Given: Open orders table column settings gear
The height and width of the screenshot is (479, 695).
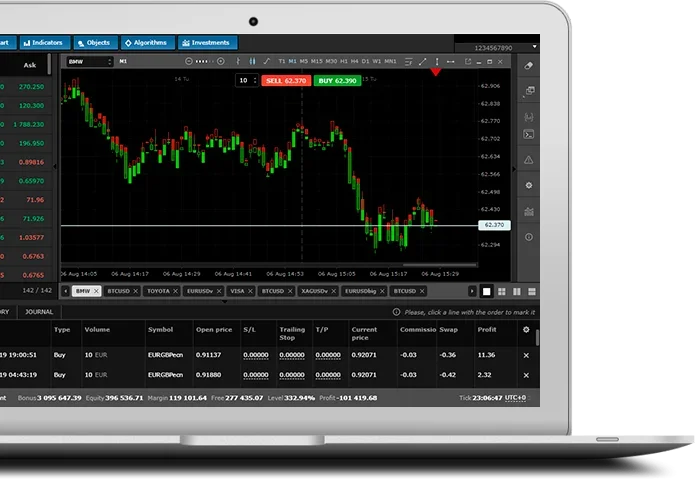Looking at the screenshot, I should click(x=526, y=330).
